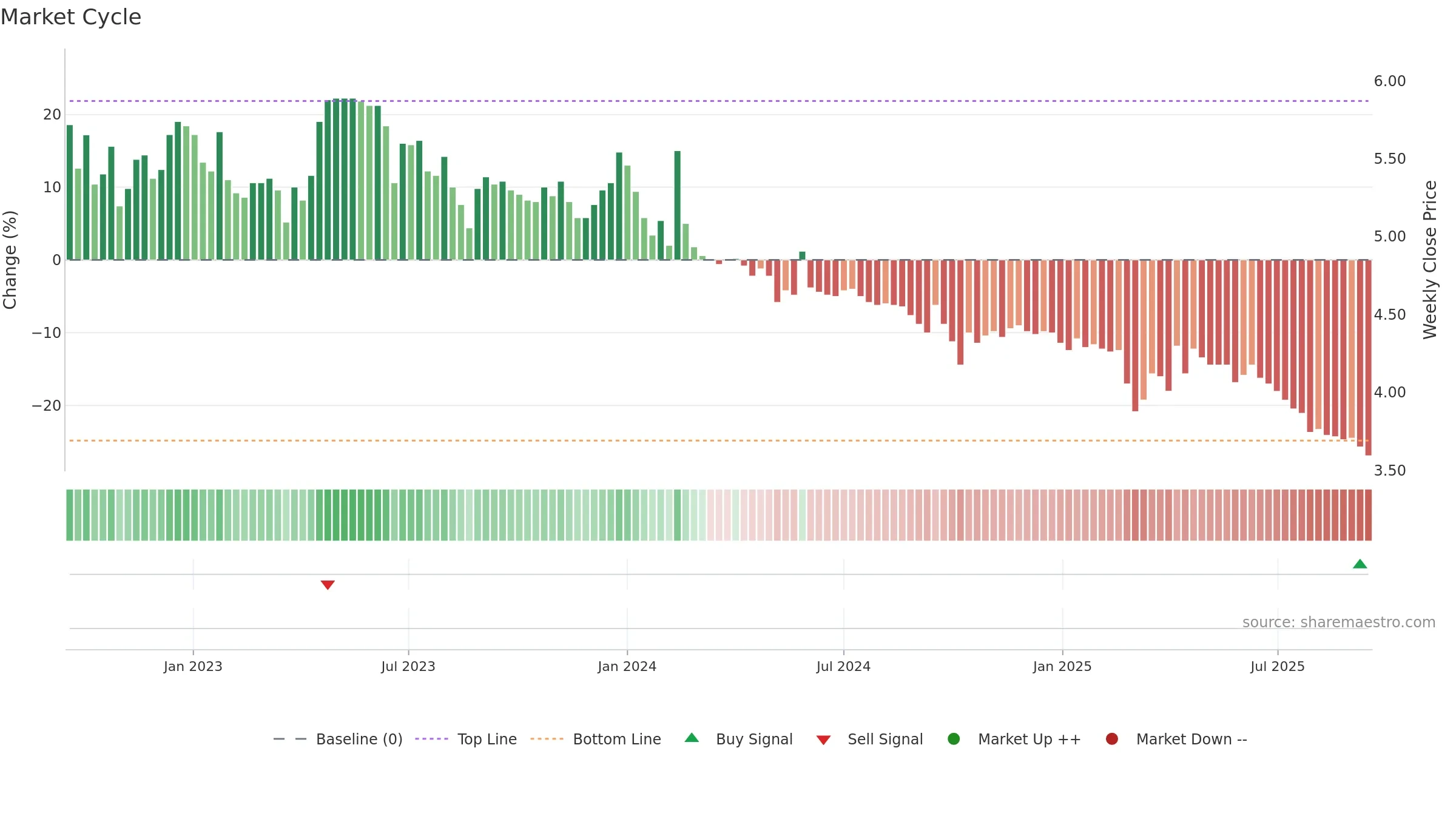Toggle the Market Up ++ legend entry
The image size is (1456, 819).
point(1014,739)
